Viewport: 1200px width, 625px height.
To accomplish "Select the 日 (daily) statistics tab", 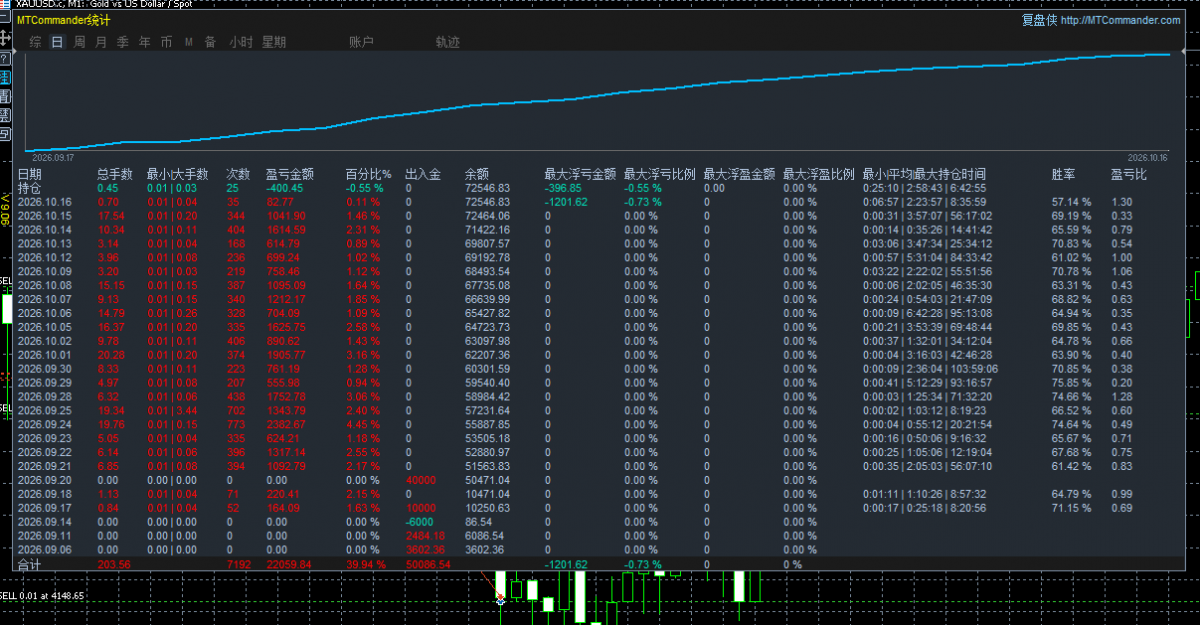I will [57, 42].
